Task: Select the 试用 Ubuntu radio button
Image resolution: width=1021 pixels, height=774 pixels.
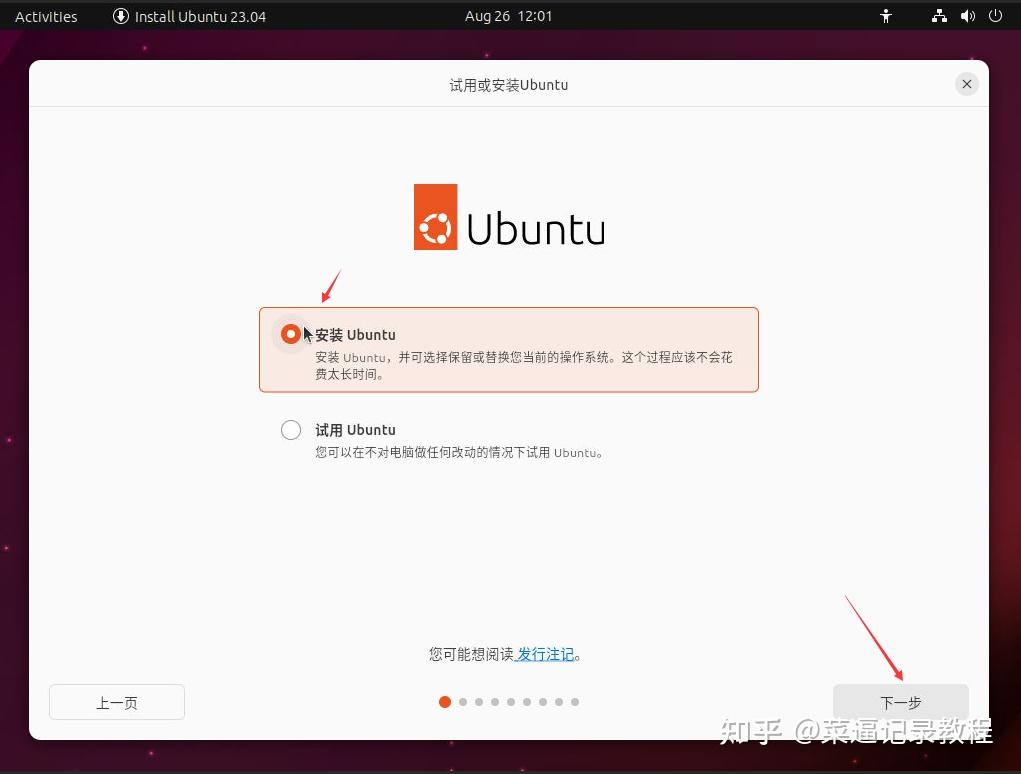Action: click(x=291, y=429)
